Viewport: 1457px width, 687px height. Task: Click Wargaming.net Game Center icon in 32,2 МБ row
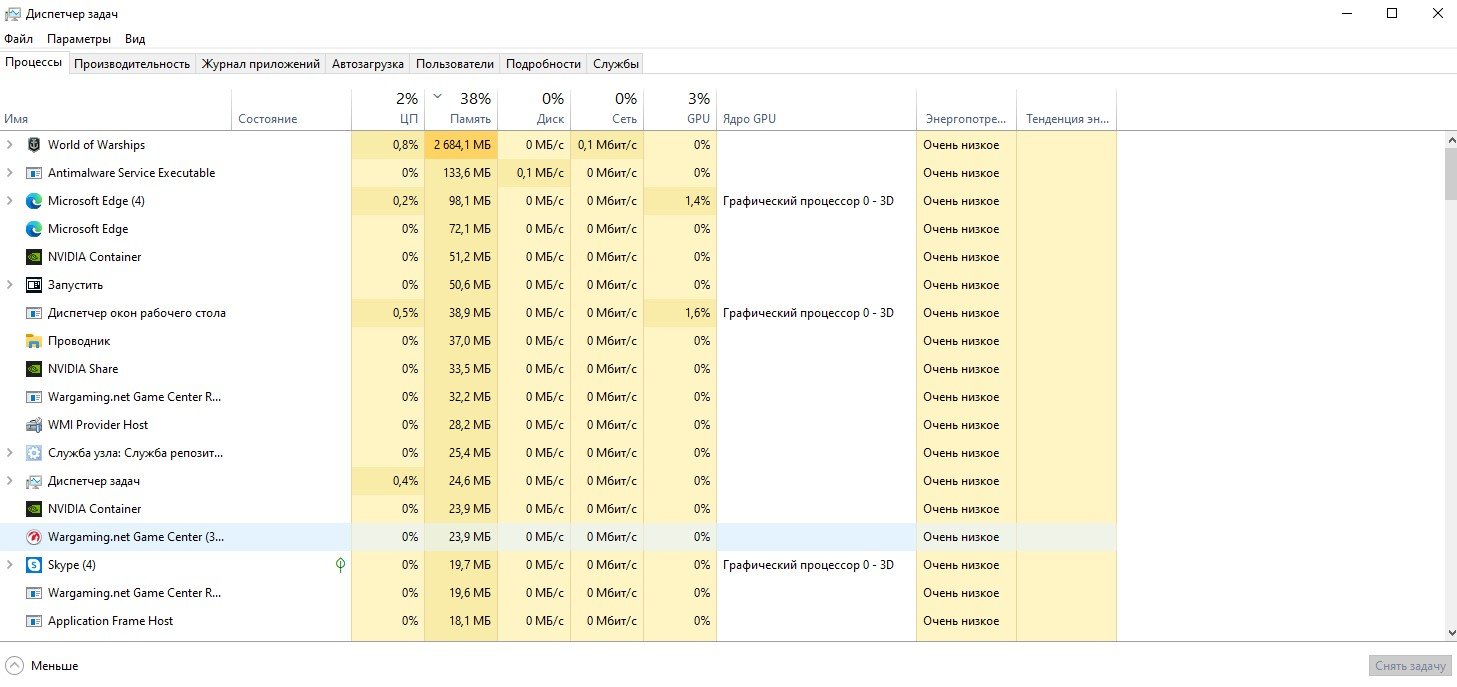[x=33, y=397]
